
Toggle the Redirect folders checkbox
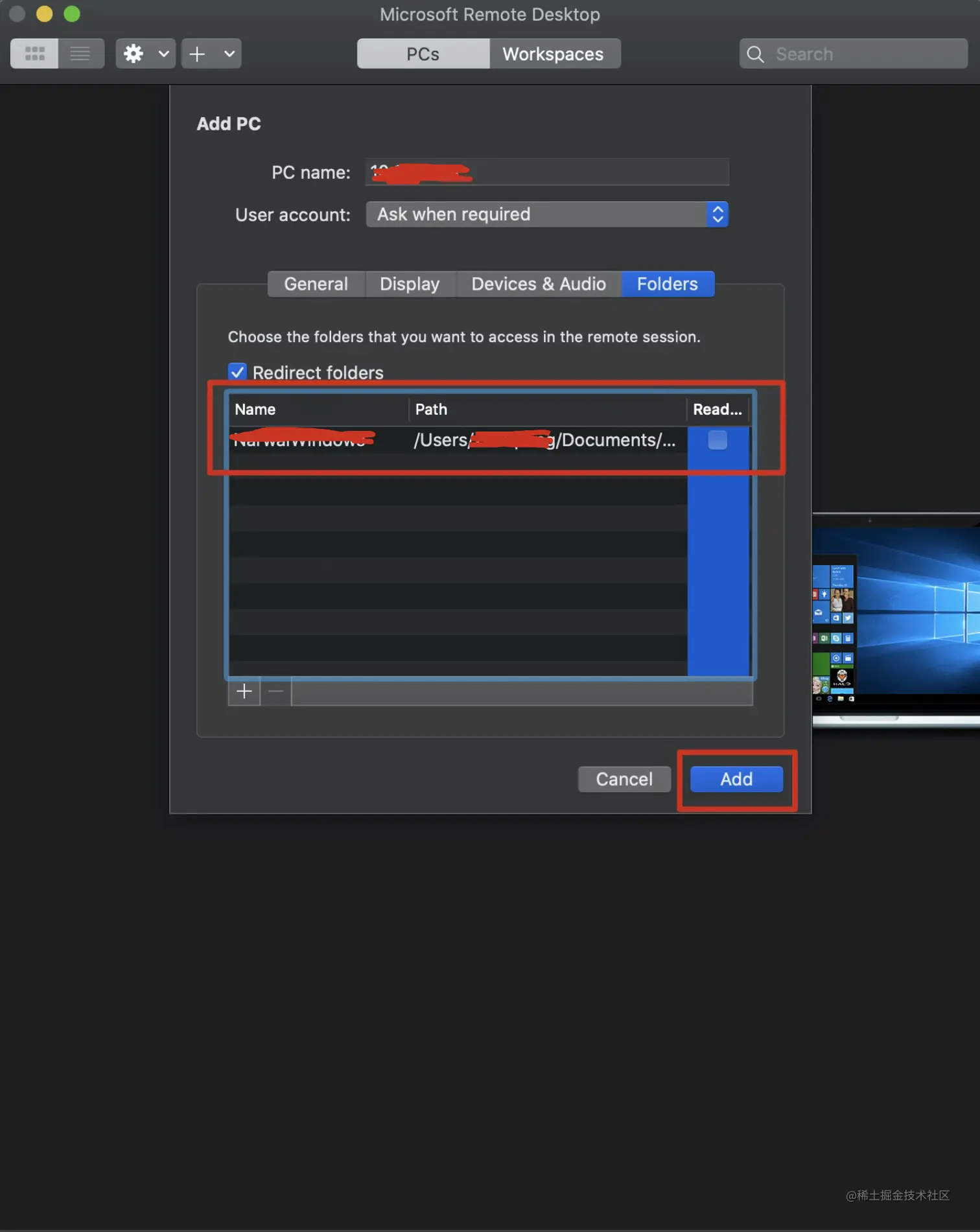pos(237,372)
